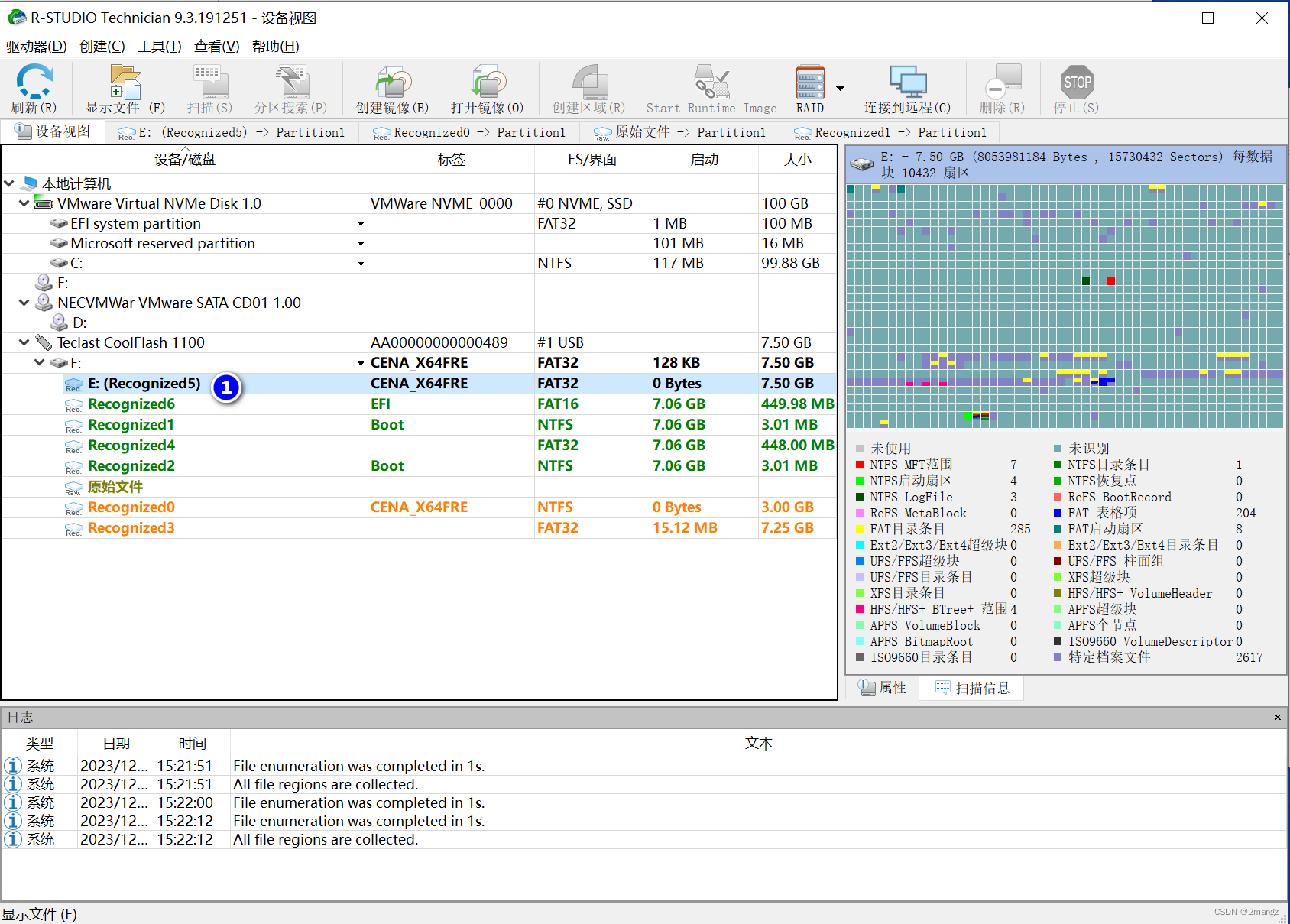This screenshot has height=924, width=1290.
Task: Click the Create Region (创建区域) icon
Action: 589,81
